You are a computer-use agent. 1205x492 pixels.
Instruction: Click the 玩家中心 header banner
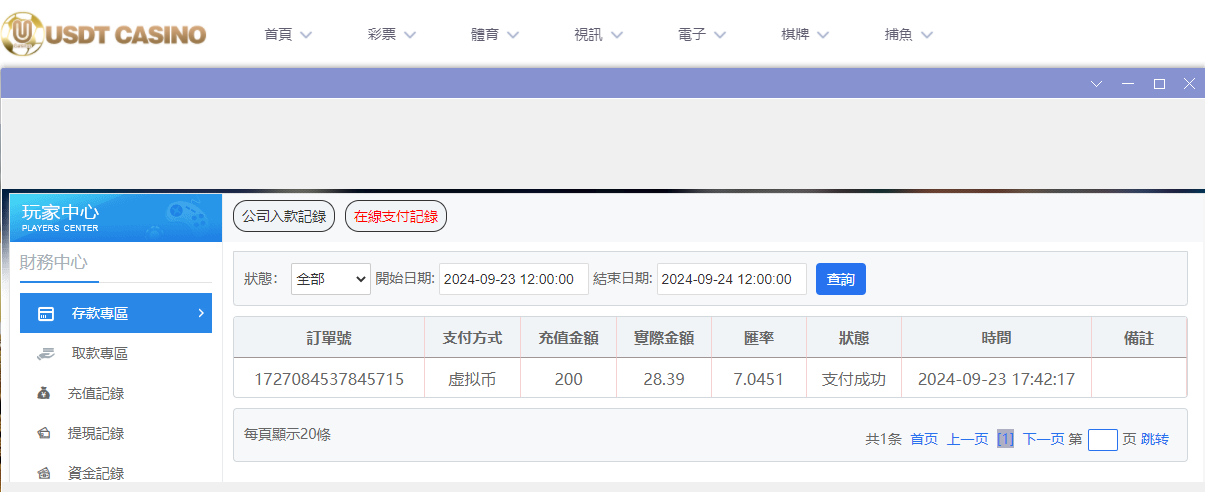pos(115,218)
